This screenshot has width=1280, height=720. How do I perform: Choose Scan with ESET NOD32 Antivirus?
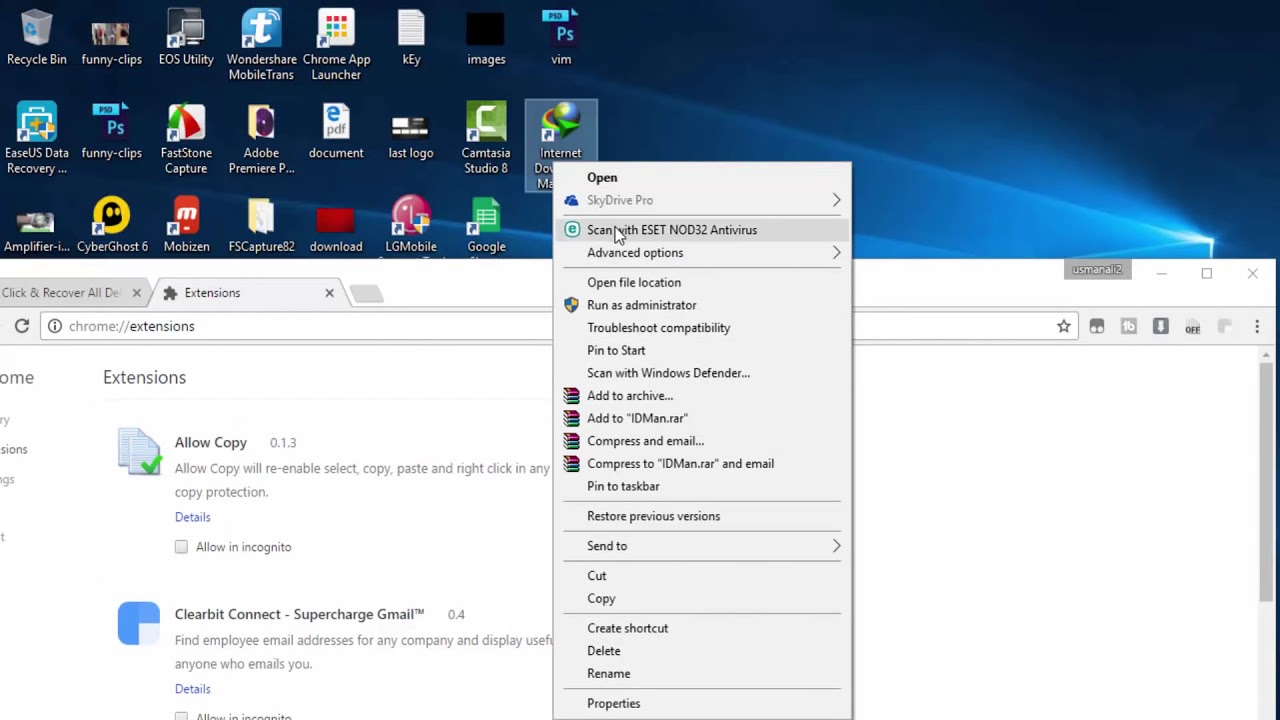click(702, 230)
